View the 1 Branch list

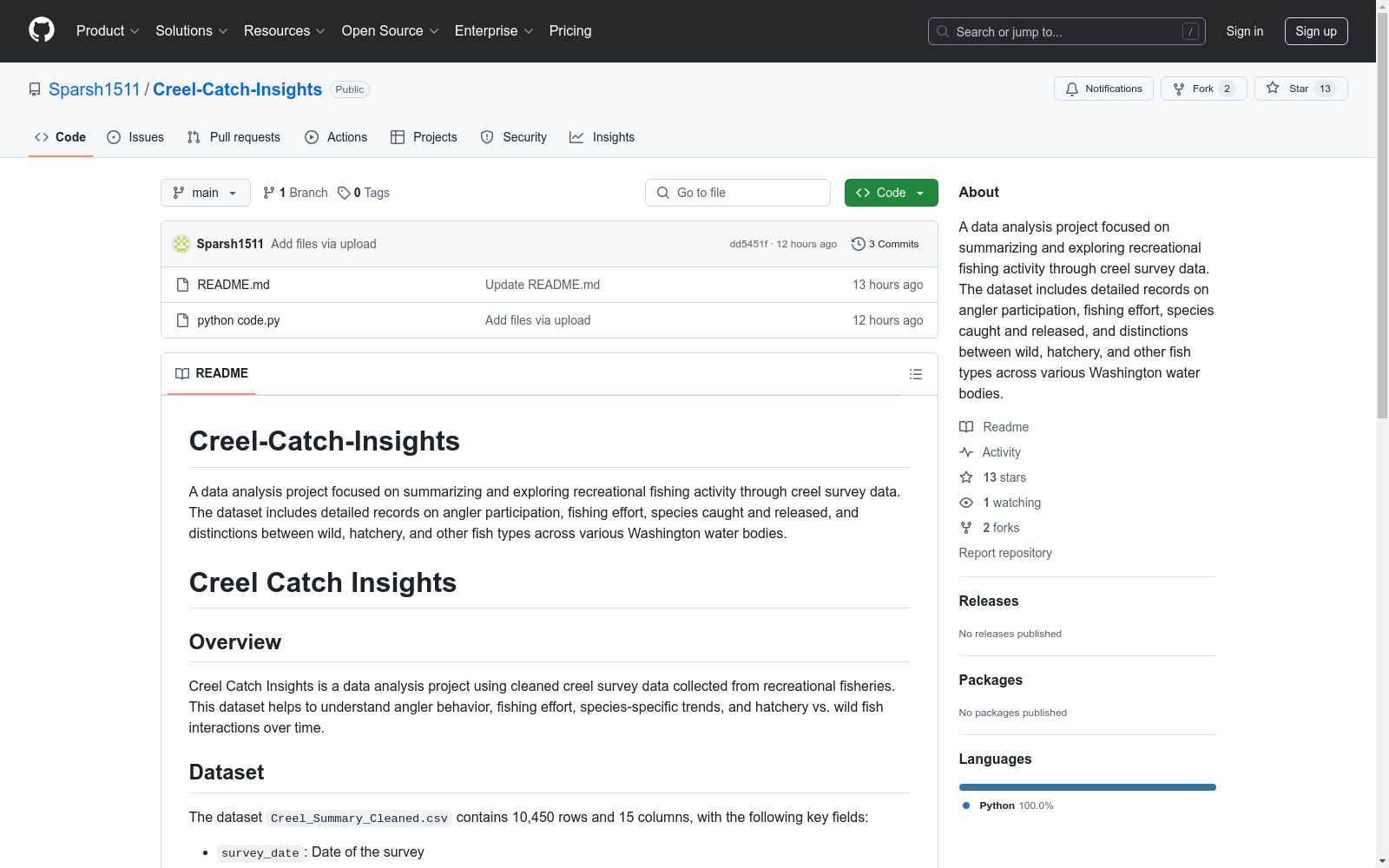point(295,193)
